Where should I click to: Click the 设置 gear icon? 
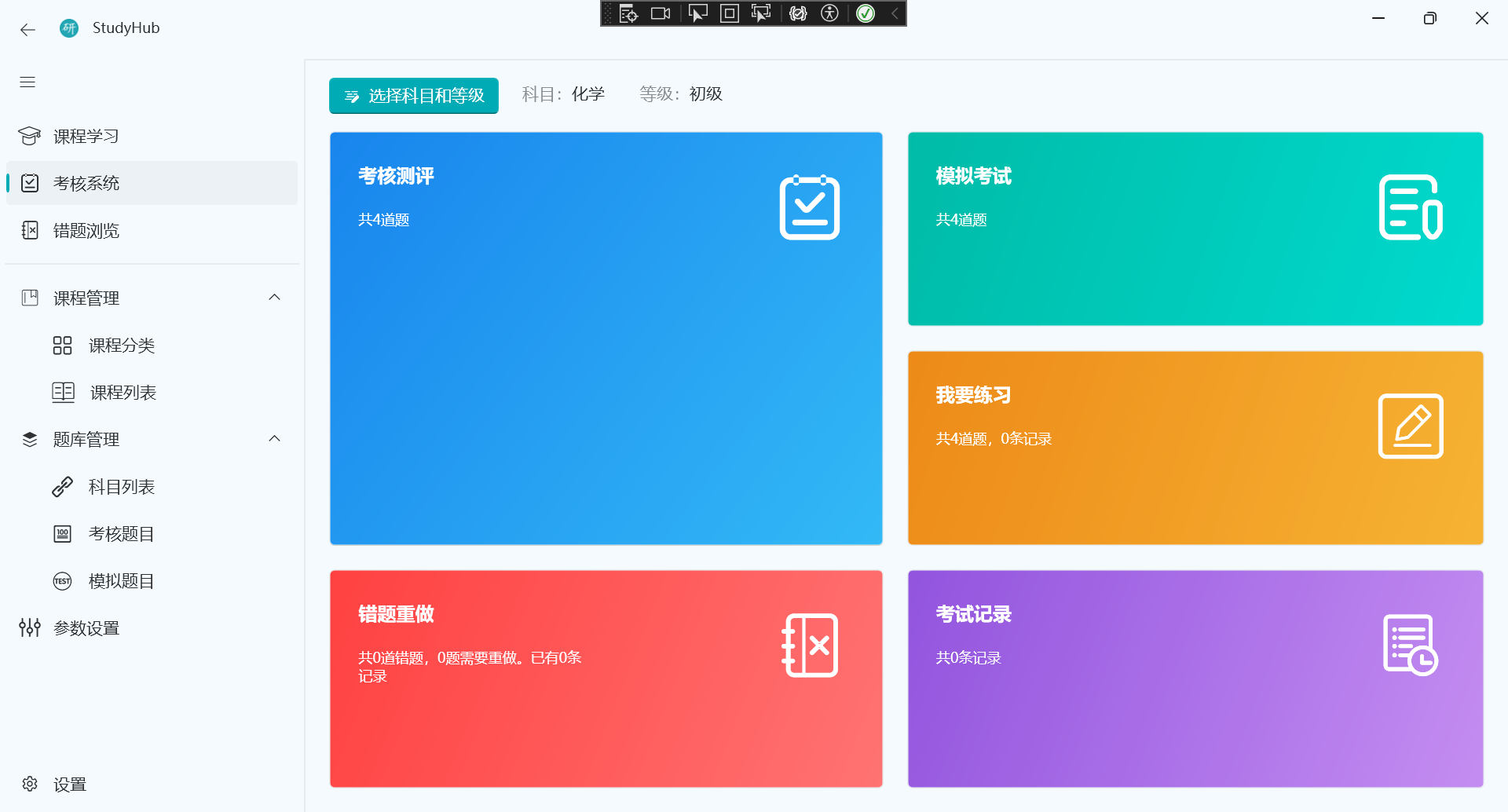(x=30, y=784)
